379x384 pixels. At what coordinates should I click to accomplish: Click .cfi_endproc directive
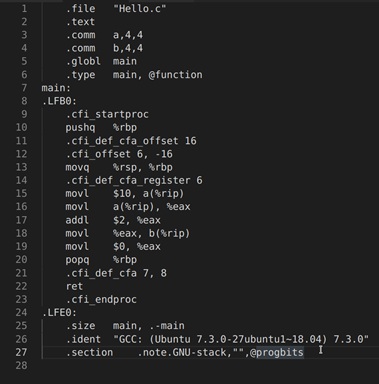[101, 299]
